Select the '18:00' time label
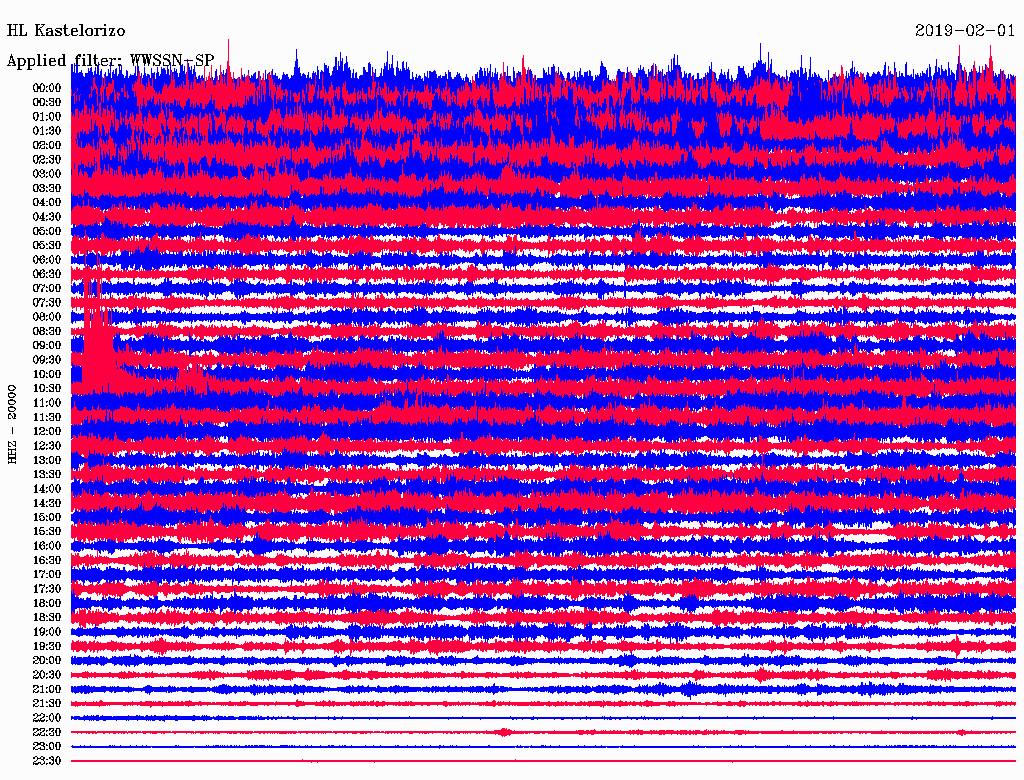Viewport: 1024px width, 780px height. 47,604
